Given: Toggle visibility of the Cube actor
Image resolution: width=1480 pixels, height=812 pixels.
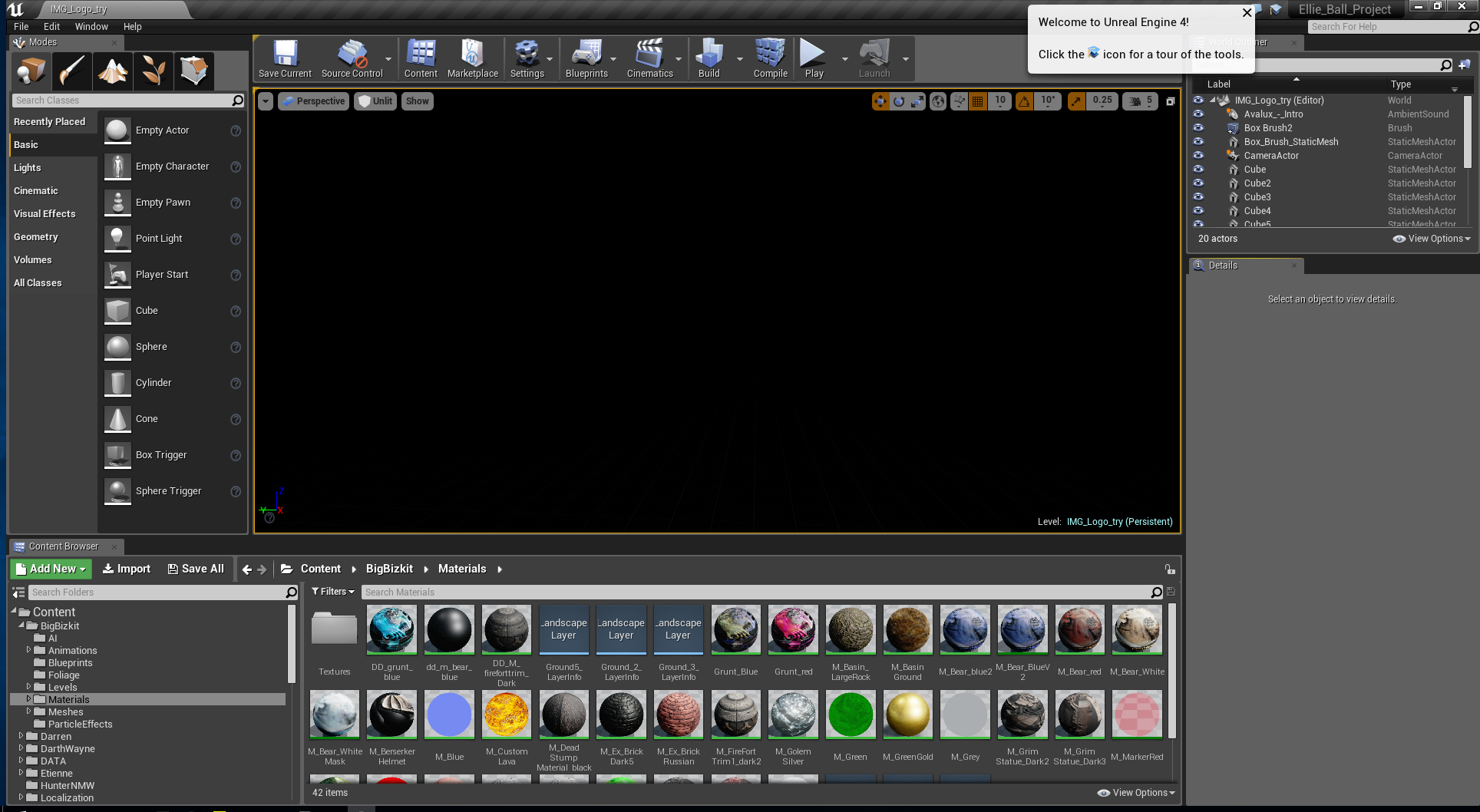Looking at the screenshot, I should click(x=1198, y=170).
